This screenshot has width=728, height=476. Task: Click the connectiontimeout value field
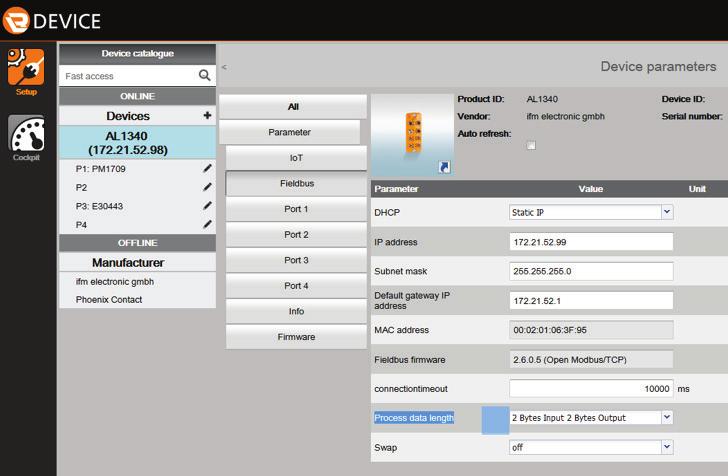tap(591, 388)
